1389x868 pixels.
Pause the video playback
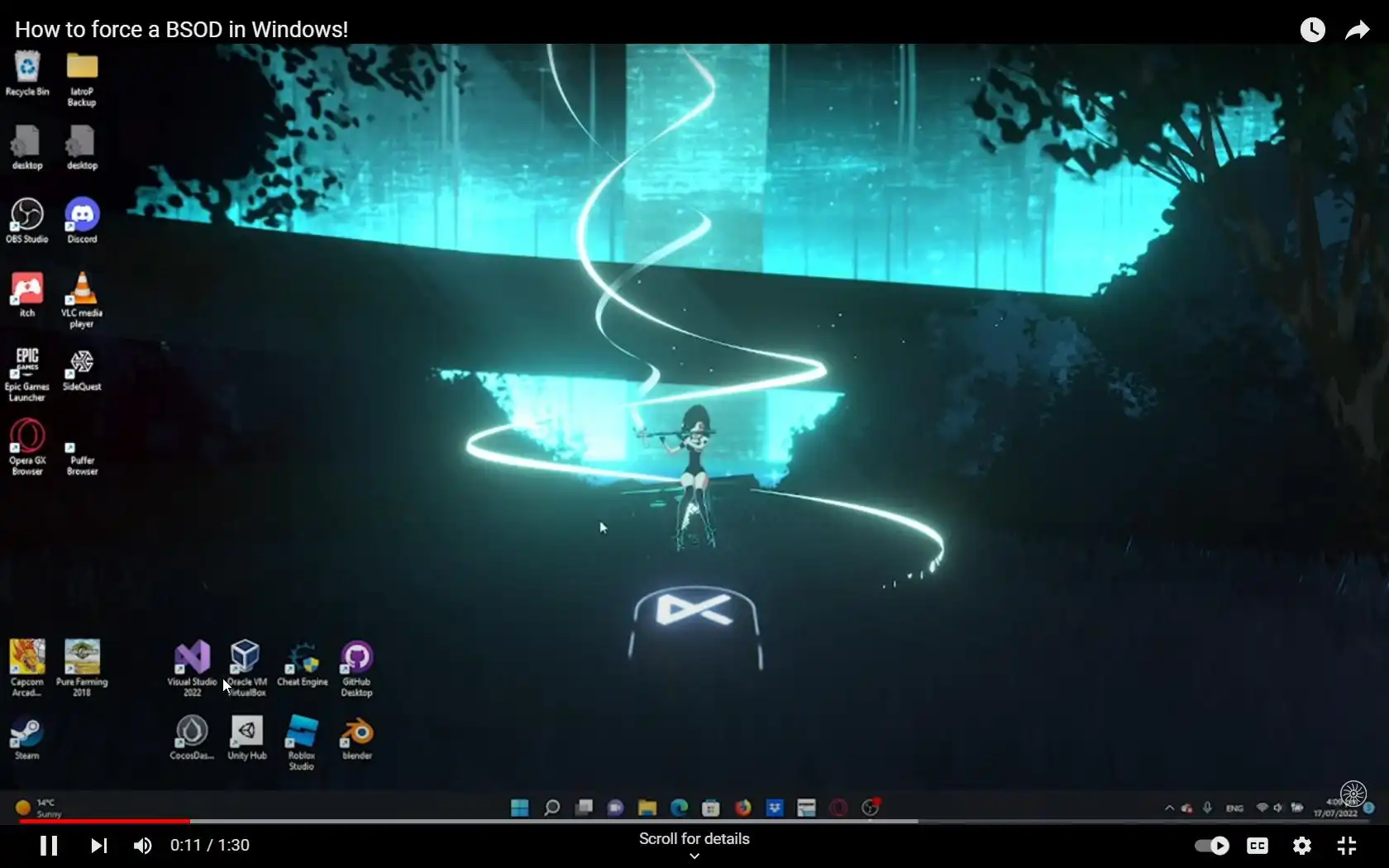(x=49, y=845)
